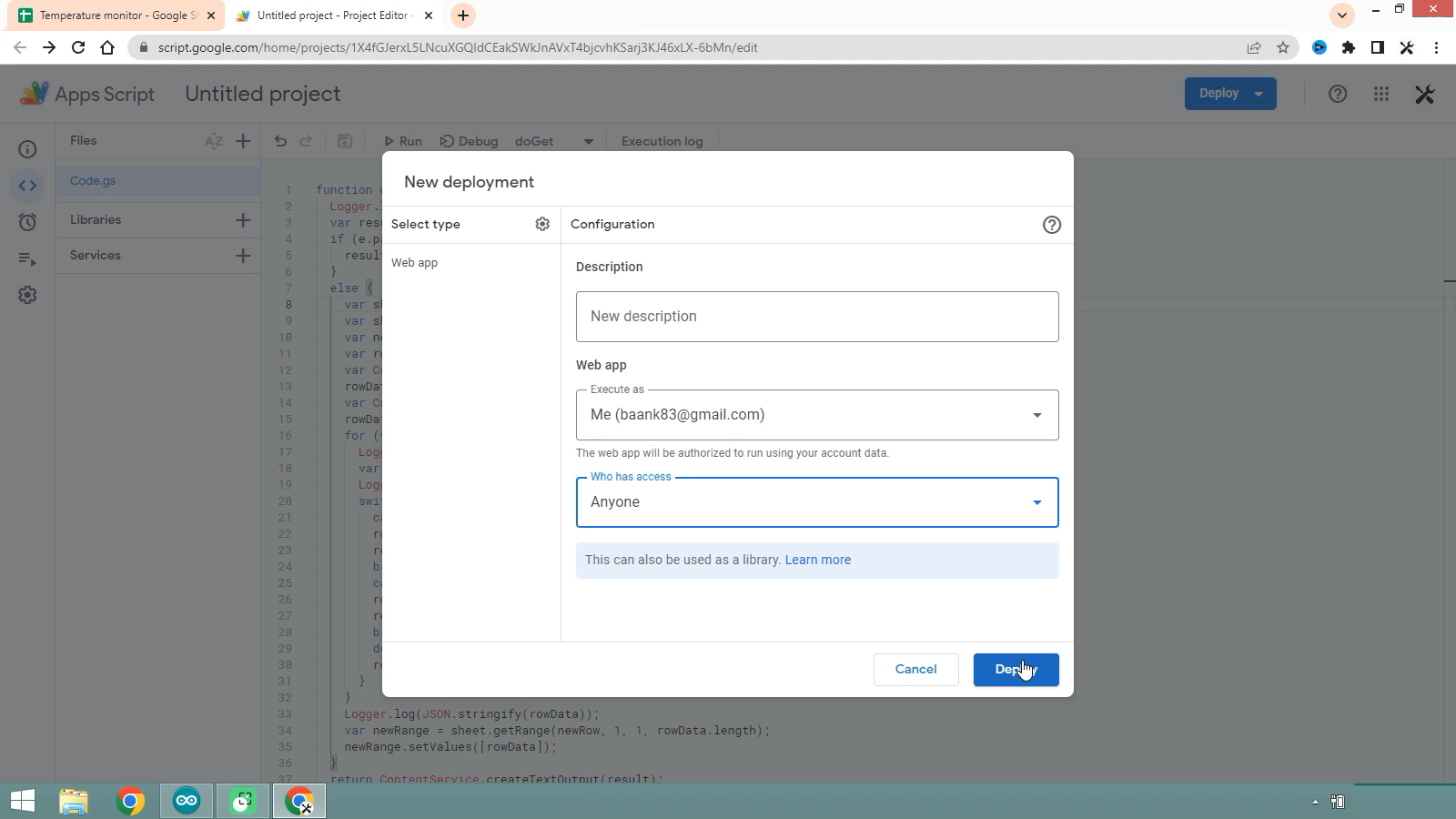Open the Triggers clock icon
The height and width of the screenshot is (819, 1456).
(27, 222)
